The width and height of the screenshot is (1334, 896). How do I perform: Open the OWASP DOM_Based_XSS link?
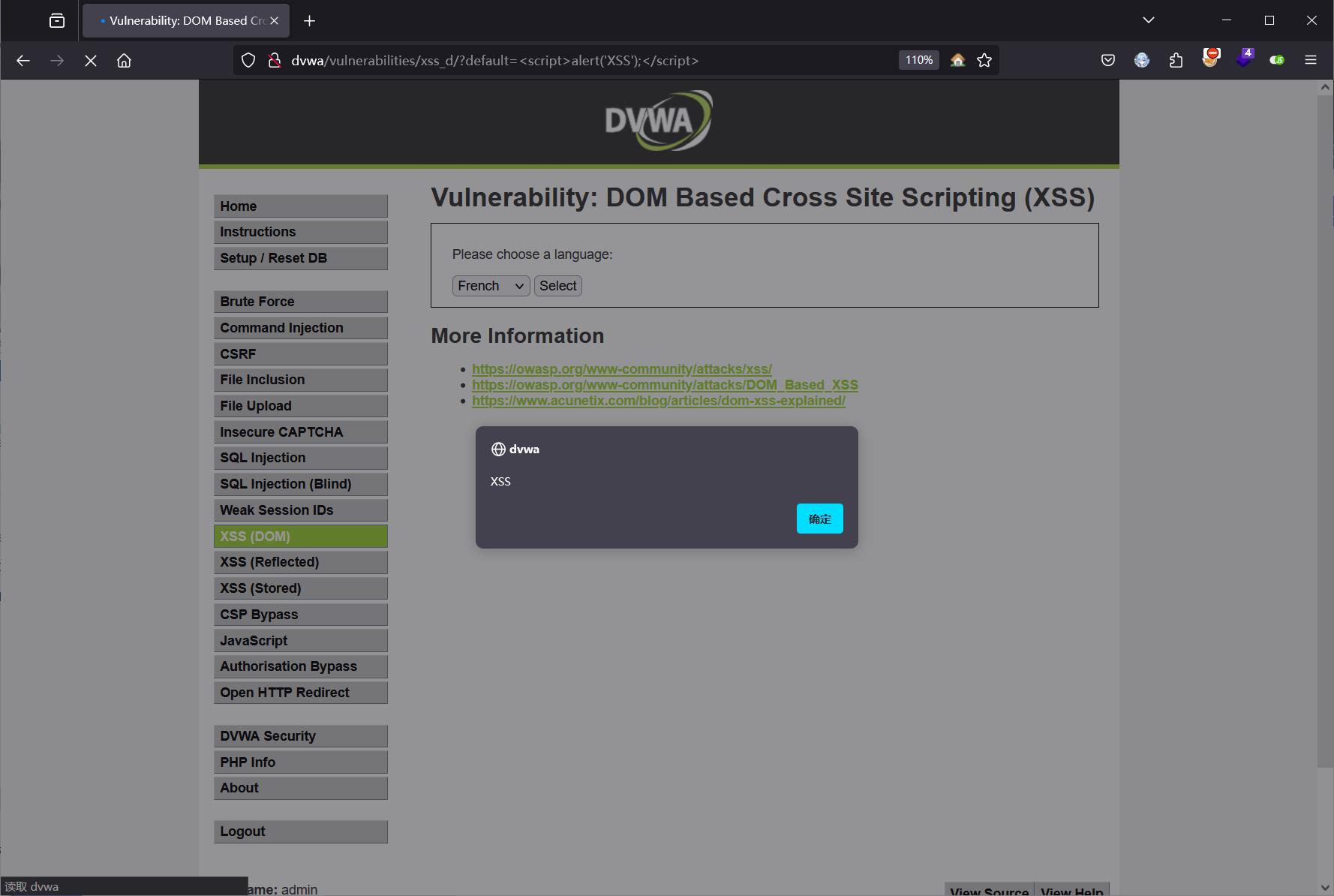(x=665, y=385)
